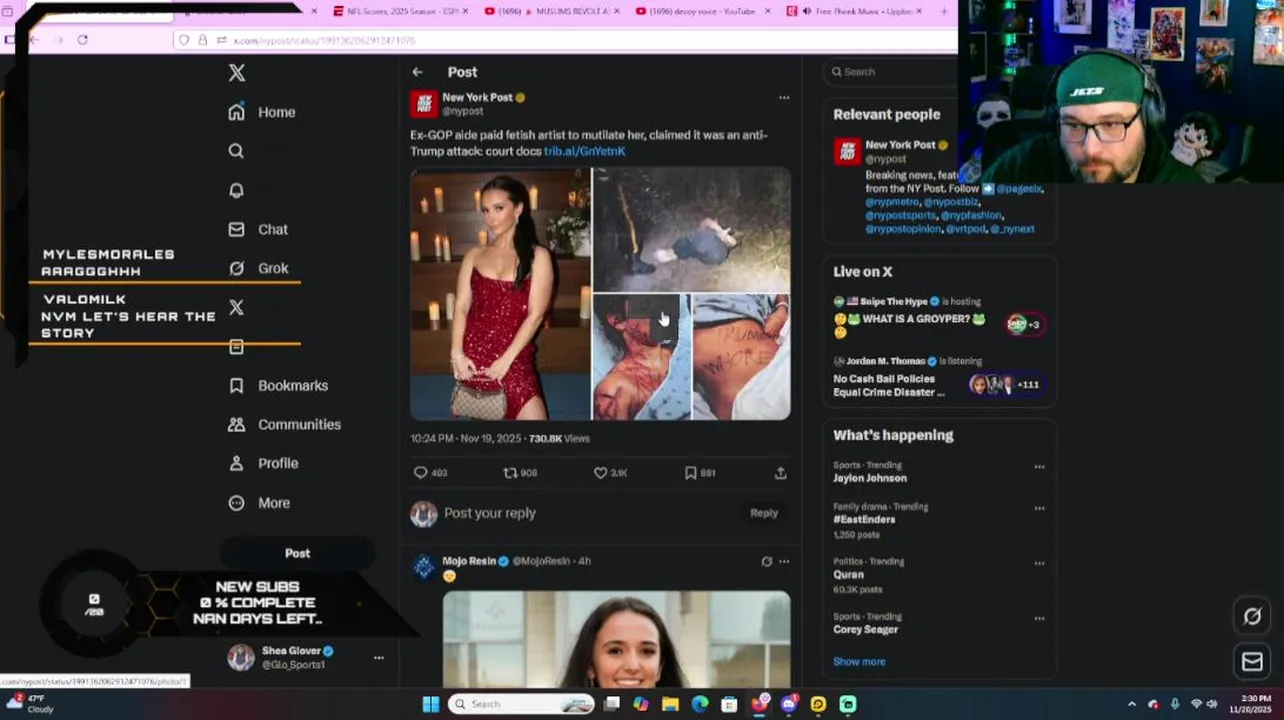Open Chat in sidebar
This screenshot has width=1284, height=720.
coord(258,229)
